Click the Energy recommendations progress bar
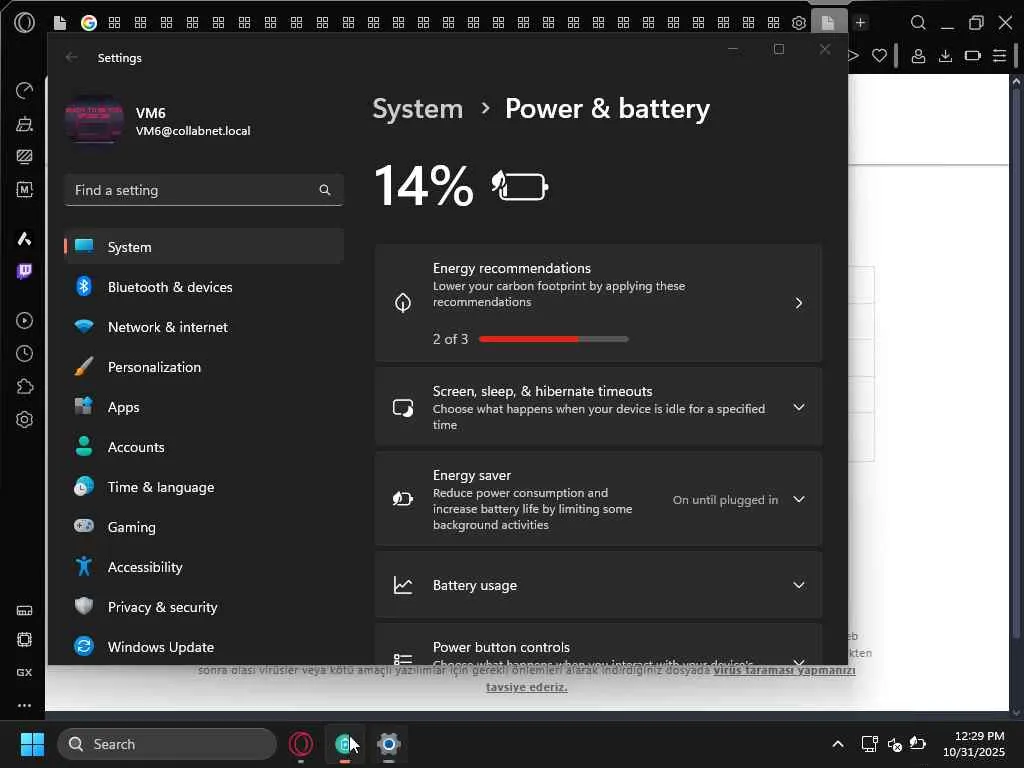The height and width of the screenshot is (768, 1024). point(553,339)
